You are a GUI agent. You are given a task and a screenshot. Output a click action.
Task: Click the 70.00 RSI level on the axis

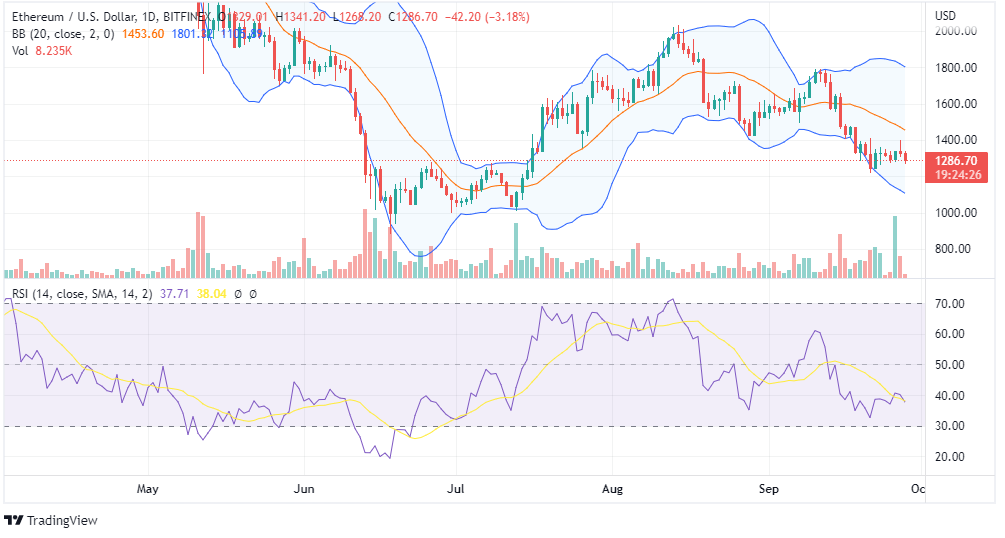point(949,304)
